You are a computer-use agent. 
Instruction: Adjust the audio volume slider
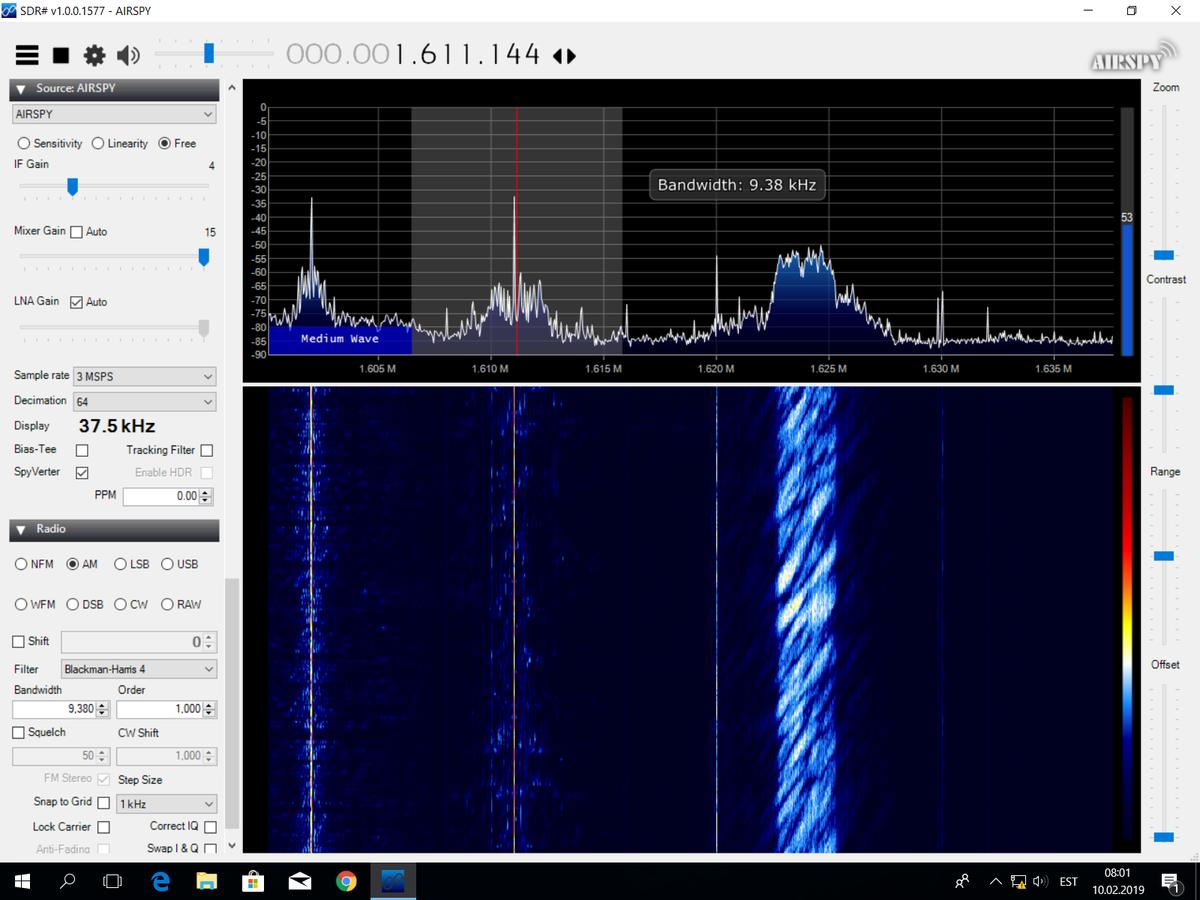pos(209,52)
